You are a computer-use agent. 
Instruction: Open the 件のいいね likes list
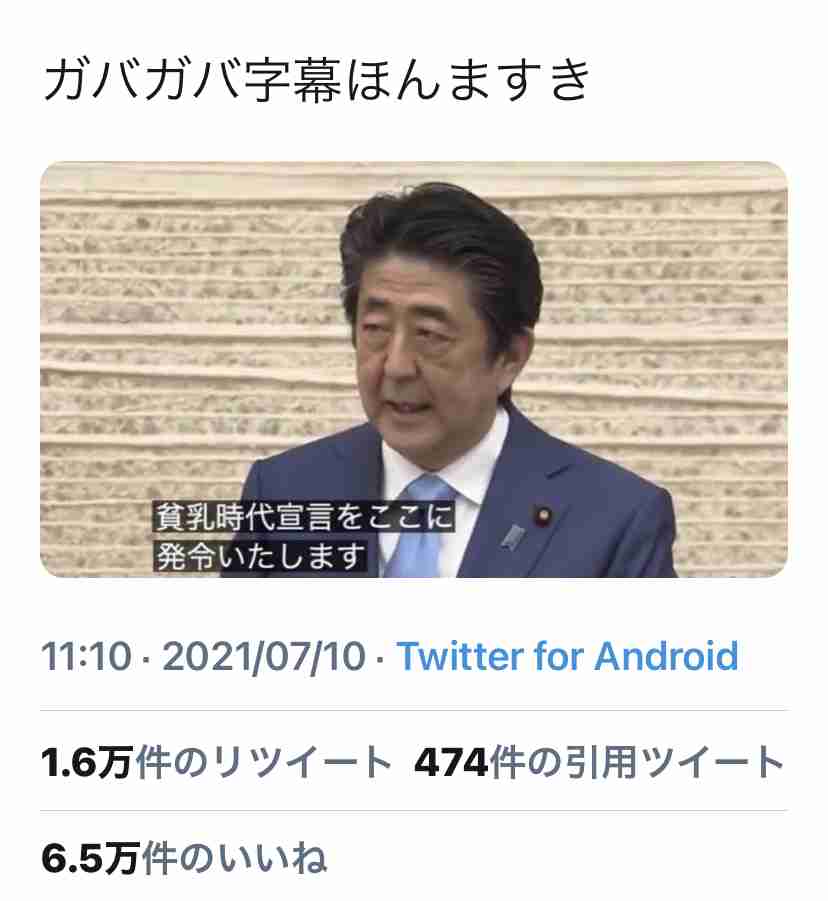click(x=234, y=858)
